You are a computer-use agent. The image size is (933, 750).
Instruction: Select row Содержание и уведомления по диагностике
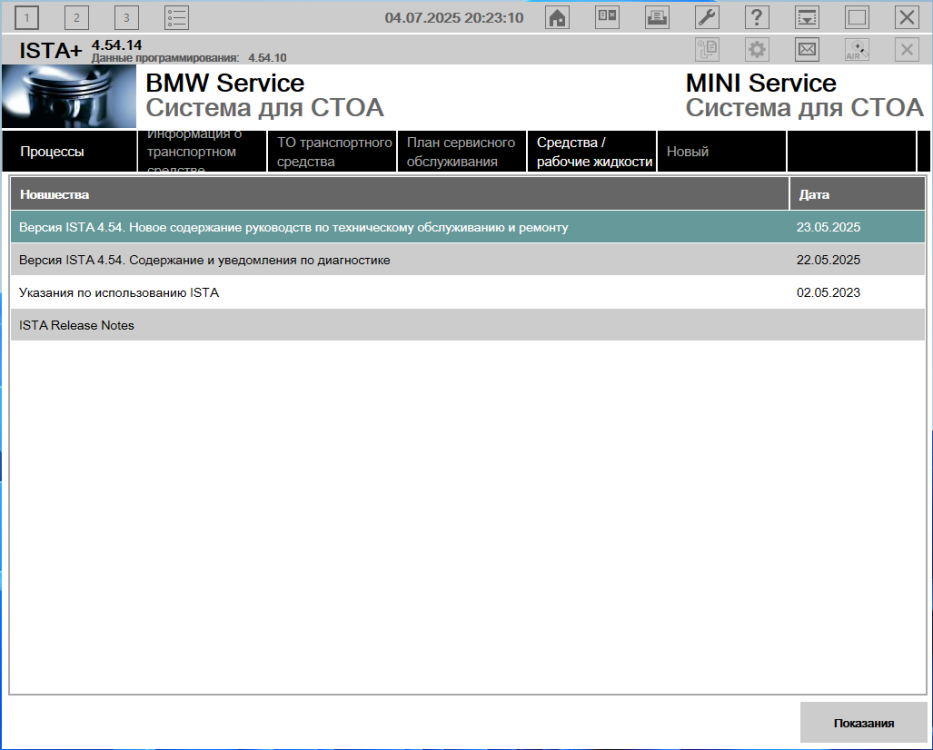[x=468, y=260]
